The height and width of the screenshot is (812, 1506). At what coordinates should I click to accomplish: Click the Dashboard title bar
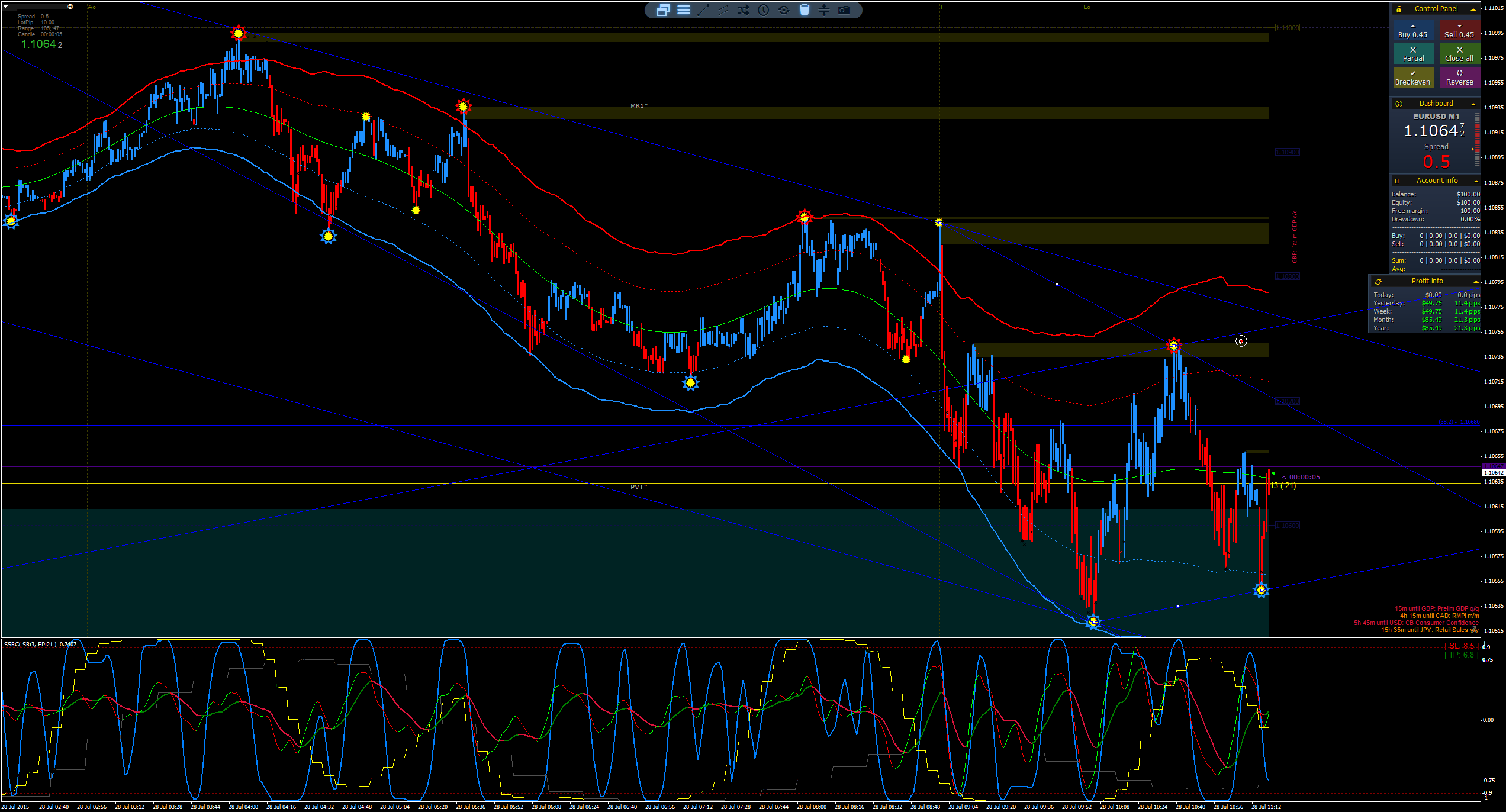tap(1436, 104)
